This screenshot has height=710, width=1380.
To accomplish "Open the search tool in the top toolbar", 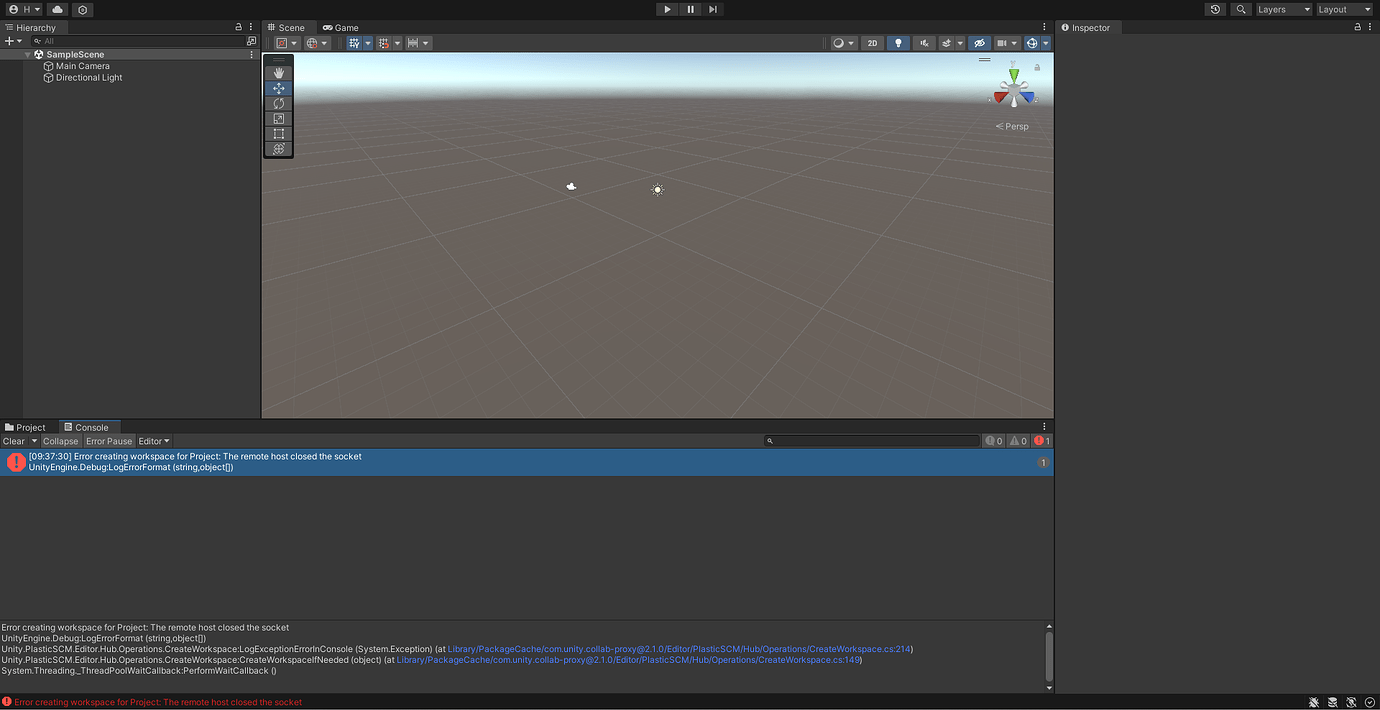I will coord(1240,9).
